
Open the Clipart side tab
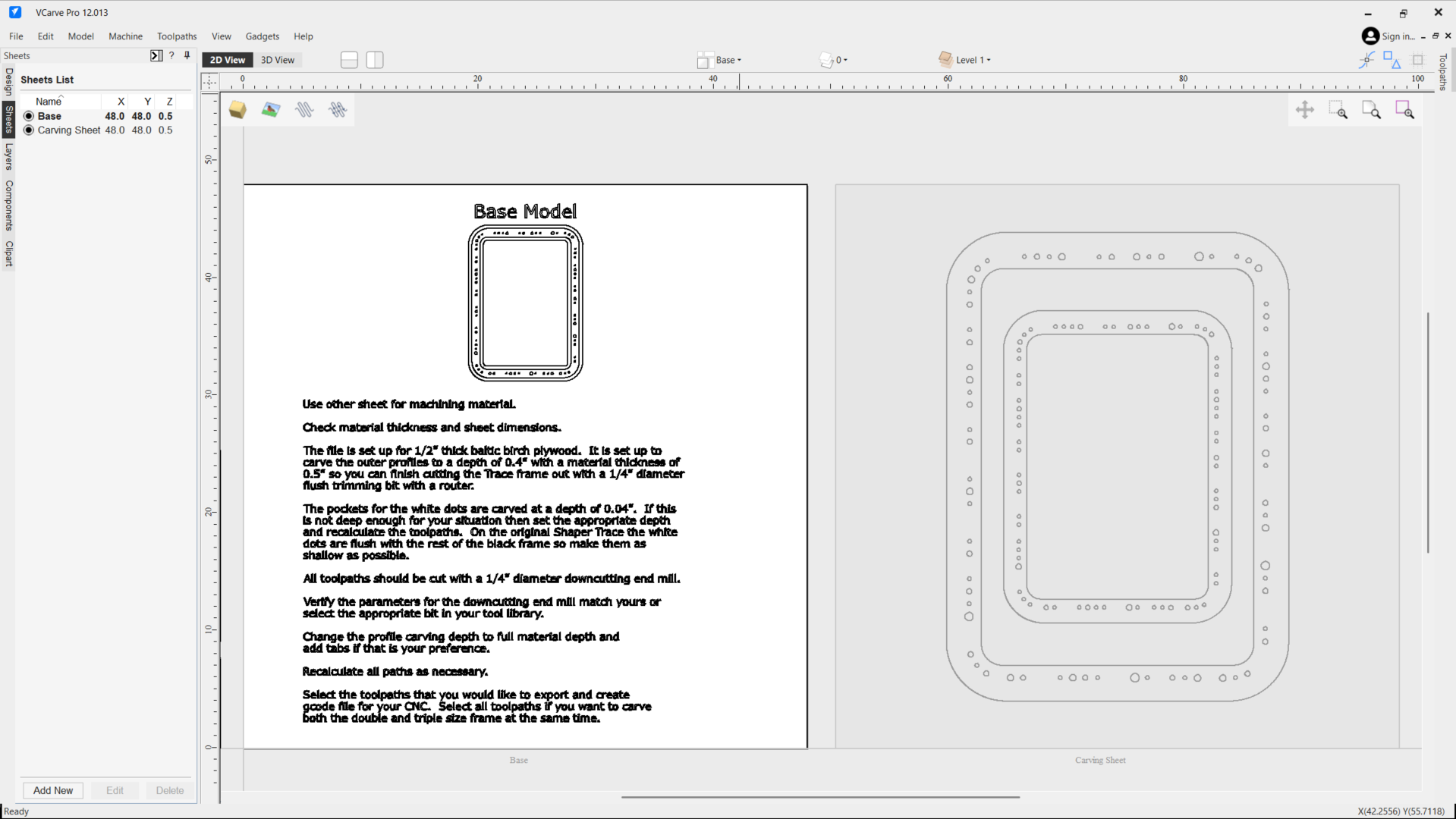8,253
